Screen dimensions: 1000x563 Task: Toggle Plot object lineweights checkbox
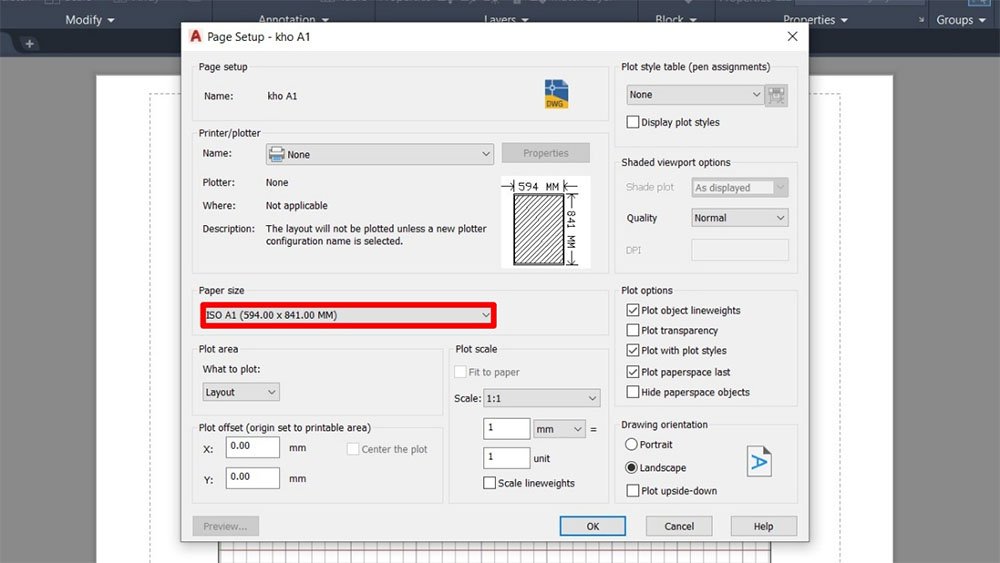click(633, 310)
